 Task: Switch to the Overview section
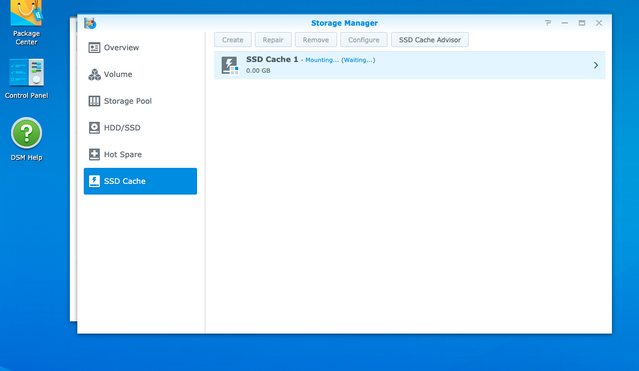(140, 48)
